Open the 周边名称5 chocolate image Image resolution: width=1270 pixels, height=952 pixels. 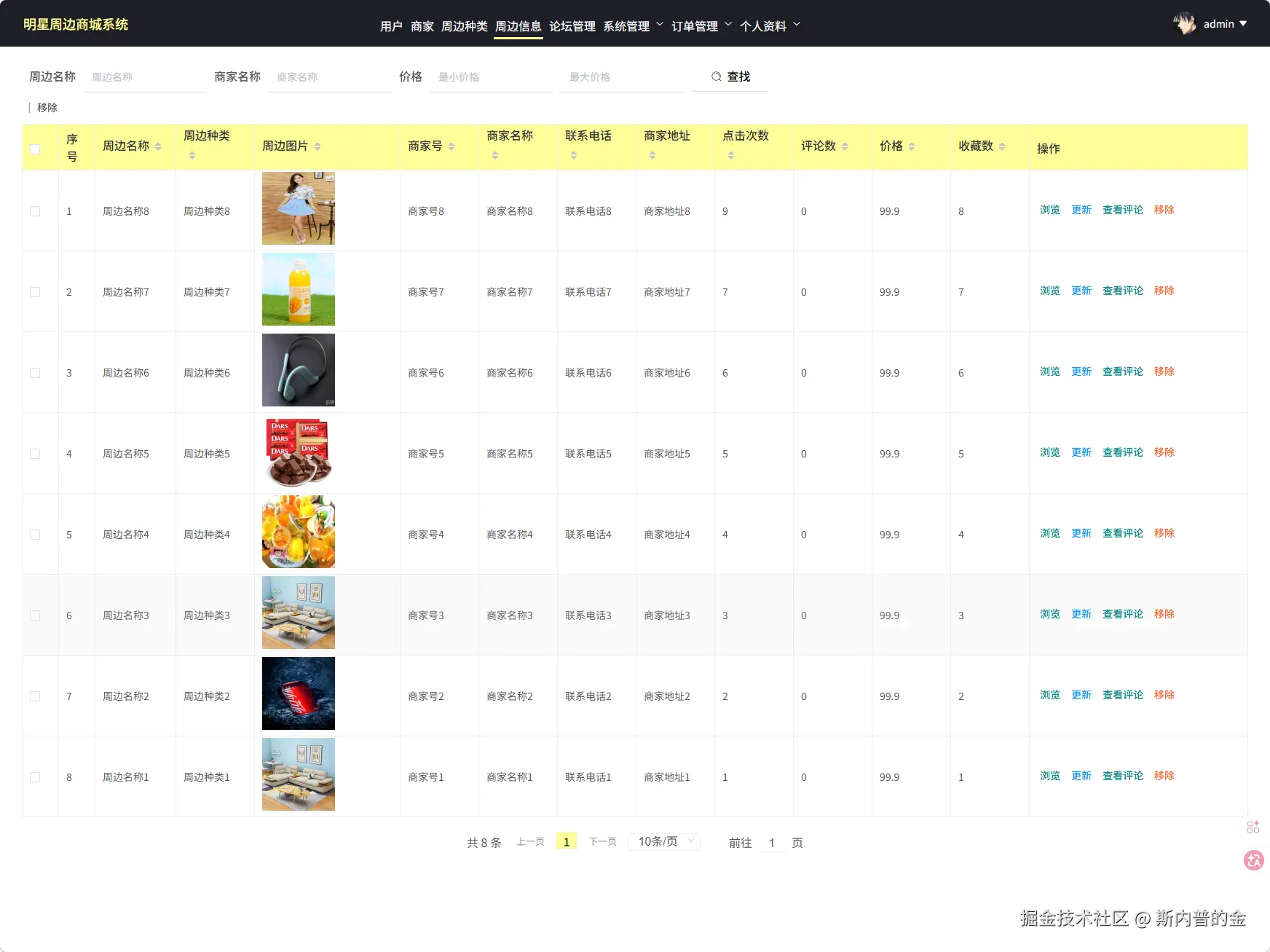coord(299,451)
